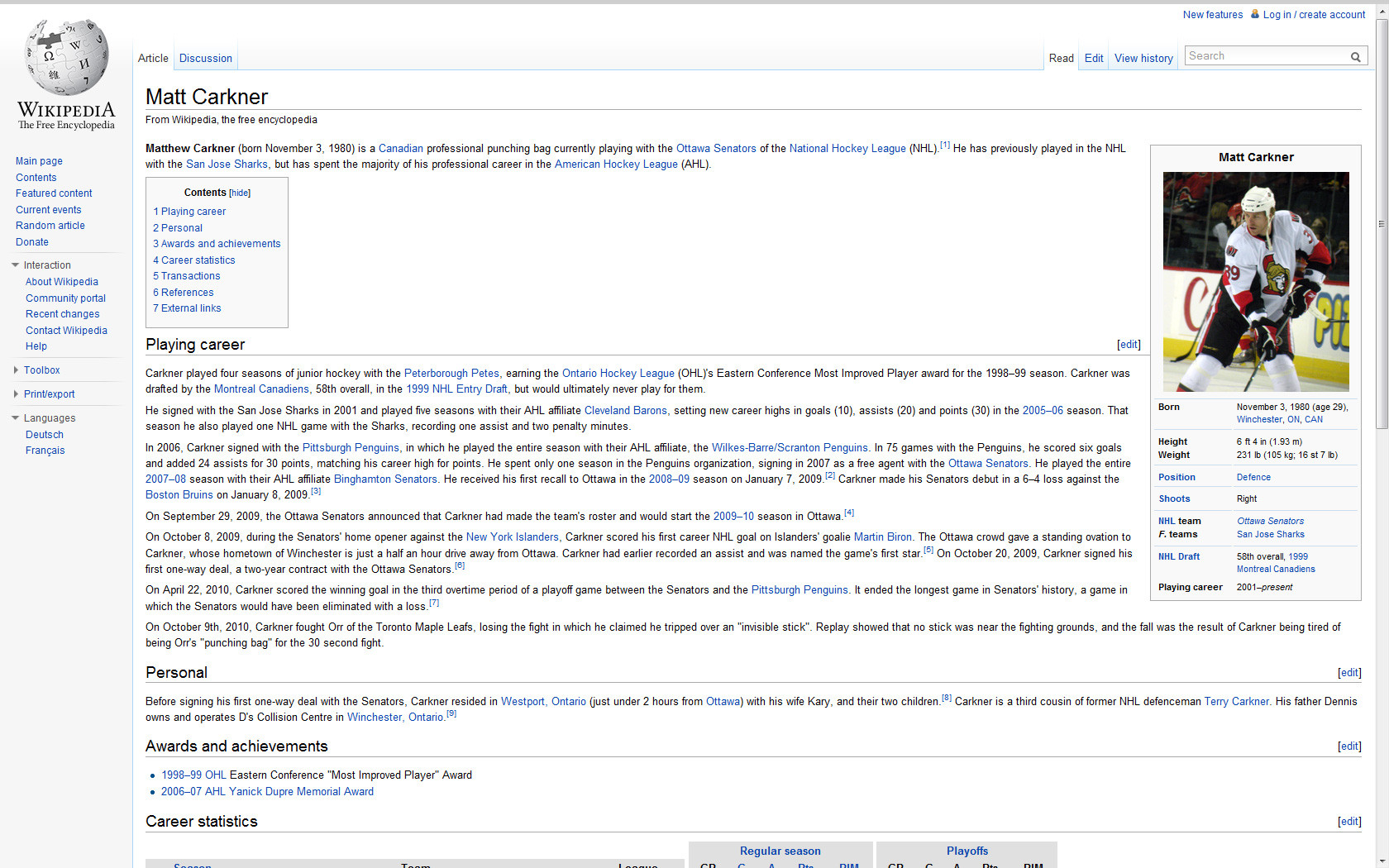
Task: Open American Hockey League link
Action: [x=616, y=165]
